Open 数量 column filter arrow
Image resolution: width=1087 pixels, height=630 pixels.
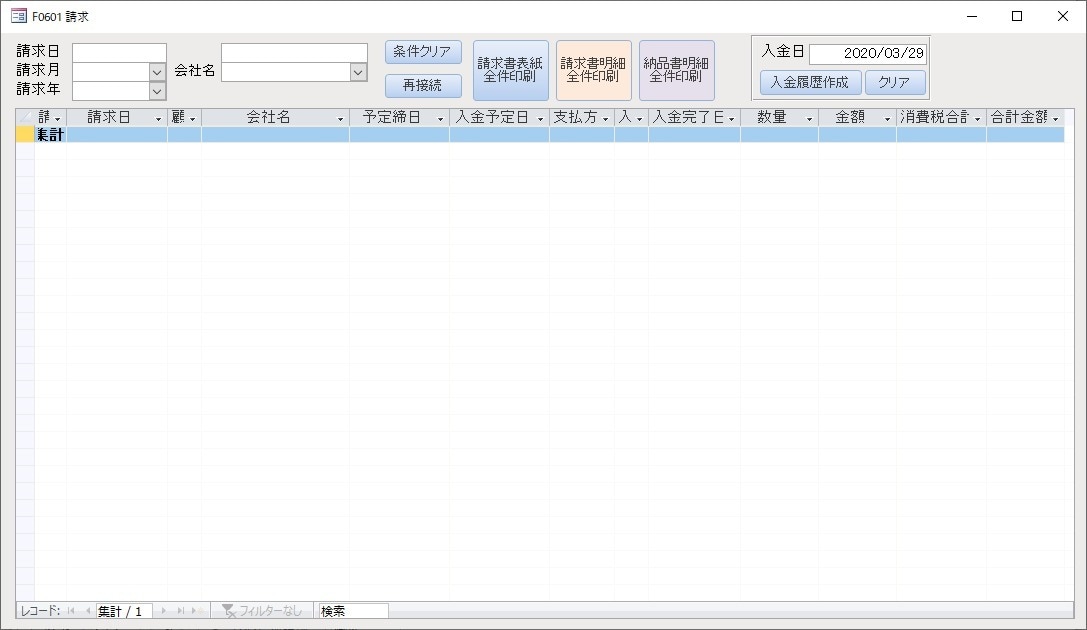coord(809,119)
